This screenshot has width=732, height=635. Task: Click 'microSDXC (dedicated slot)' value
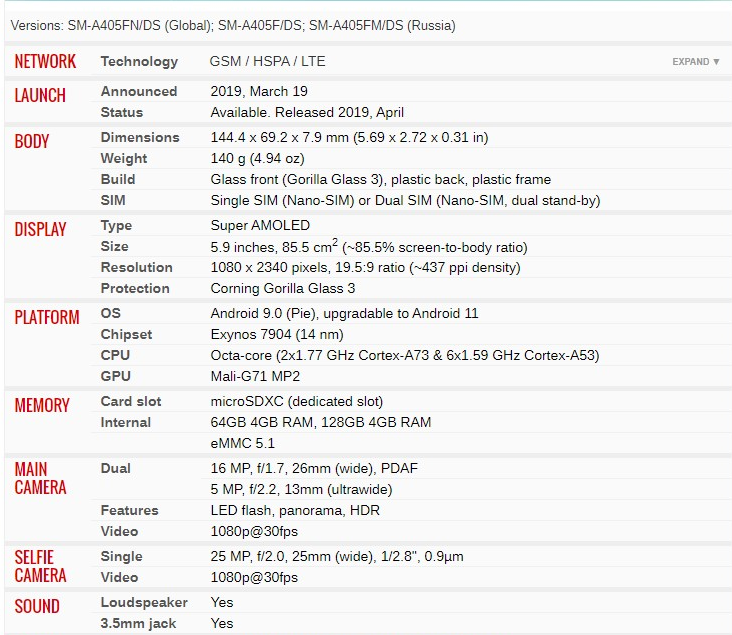pyautogui.click(x=297, y=402)
